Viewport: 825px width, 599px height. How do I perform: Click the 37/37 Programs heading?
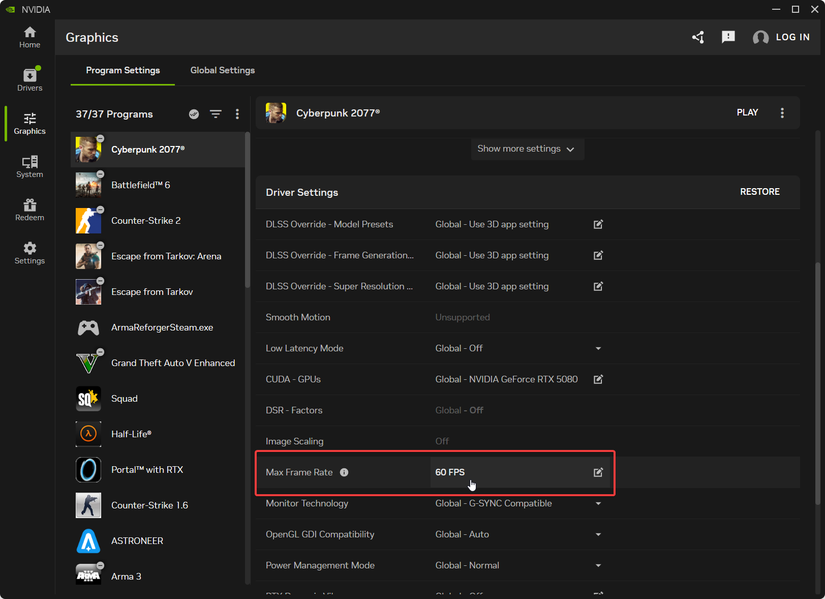114,114
